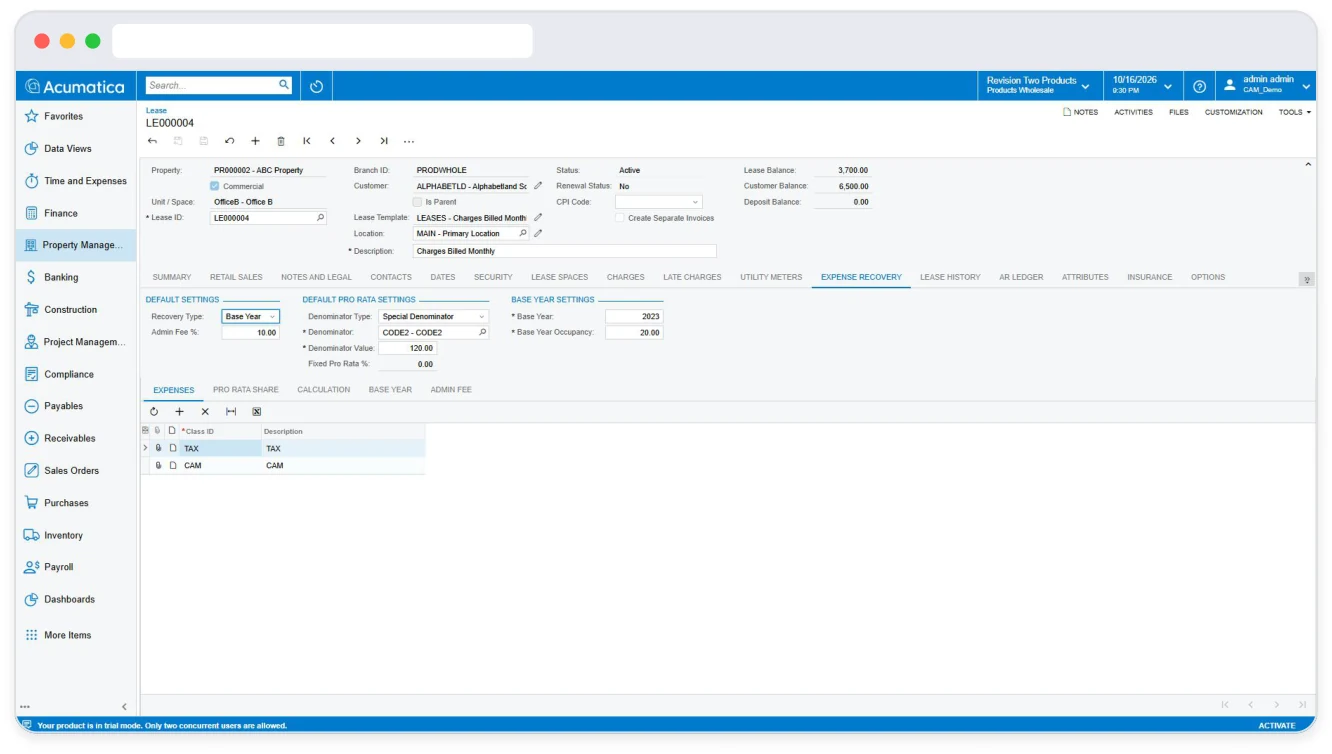Fit columns in expenses grid
The image size is (1332, 754).
click(x=231, y=411)
